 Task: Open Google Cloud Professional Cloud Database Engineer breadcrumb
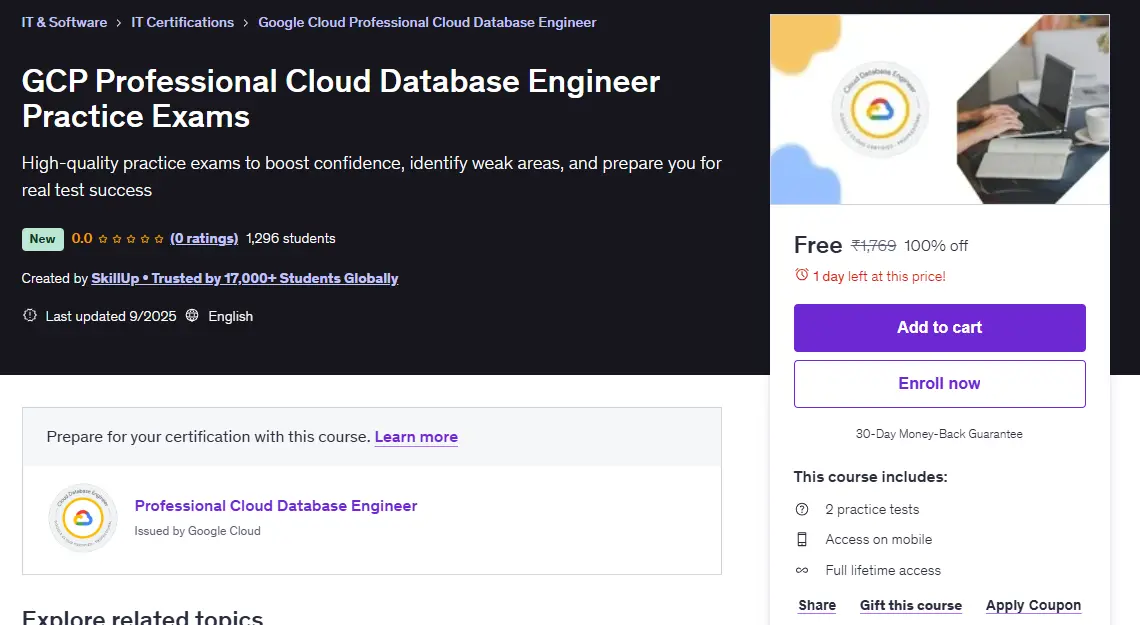(427, 23)
